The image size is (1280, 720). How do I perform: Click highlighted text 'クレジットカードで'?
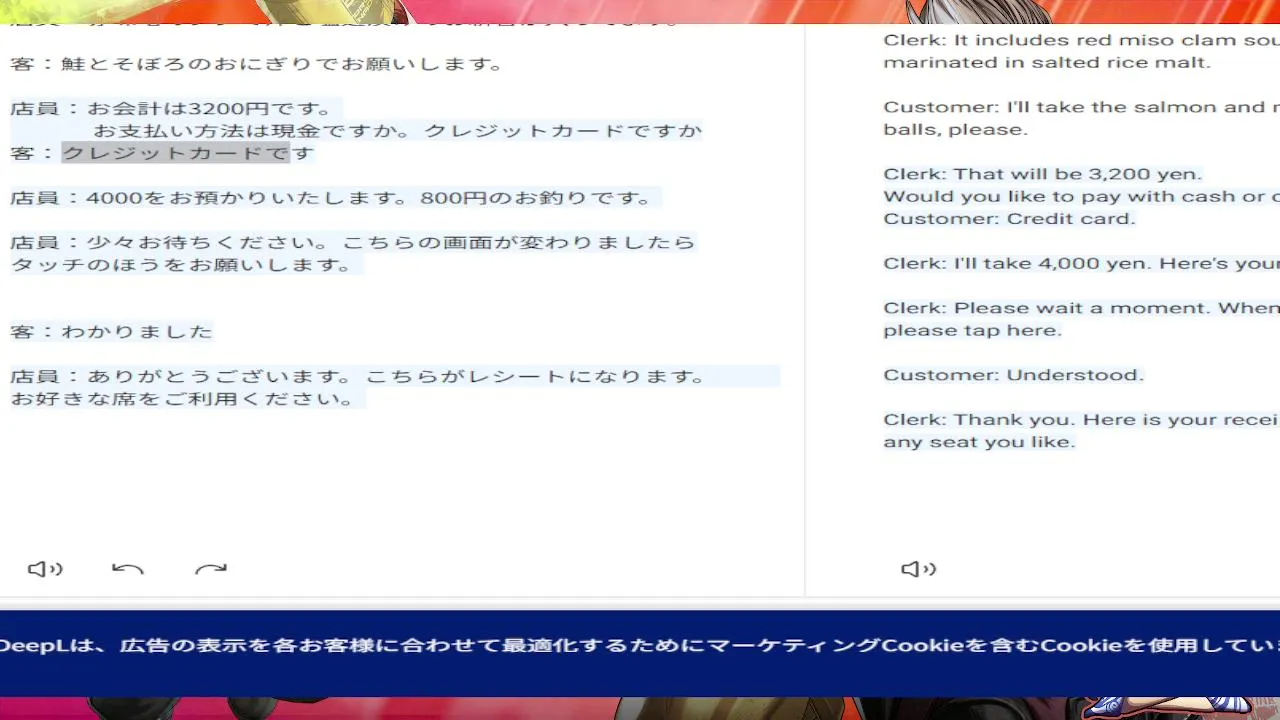176,153
